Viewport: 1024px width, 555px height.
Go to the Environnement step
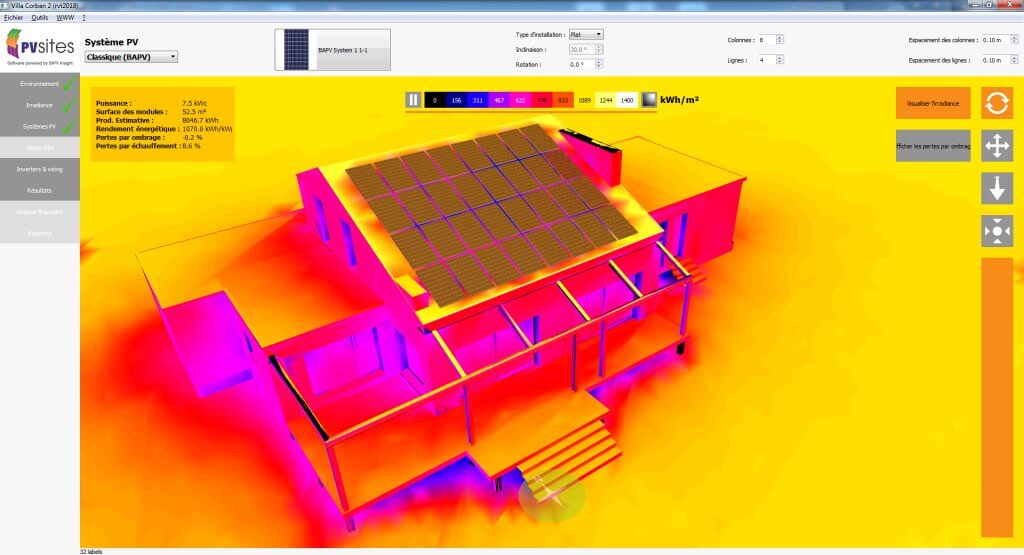40,84
